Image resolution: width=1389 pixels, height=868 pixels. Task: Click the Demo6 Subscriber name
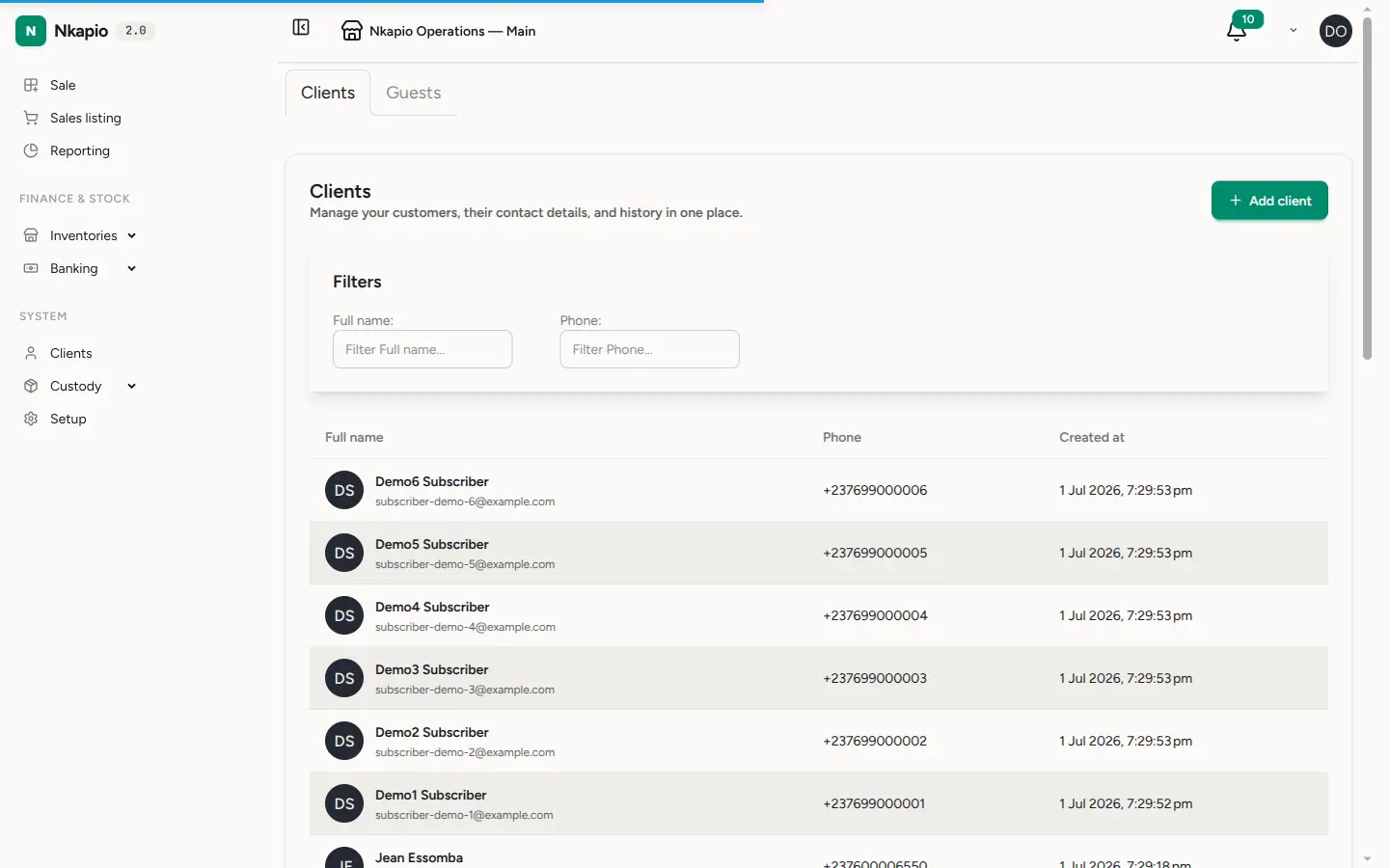[x=432, y=481]
